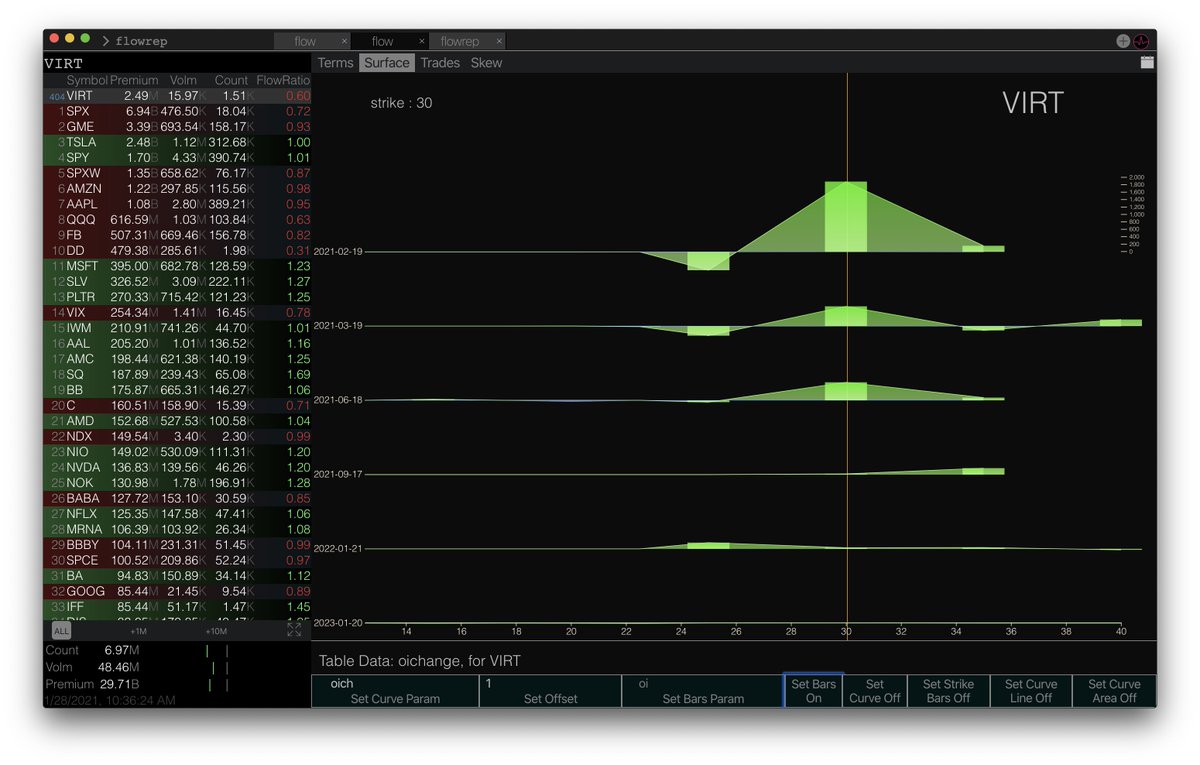1200x765 pixels.
Task: Toggle Set Curve Line Off
Action: point(1031,691)
